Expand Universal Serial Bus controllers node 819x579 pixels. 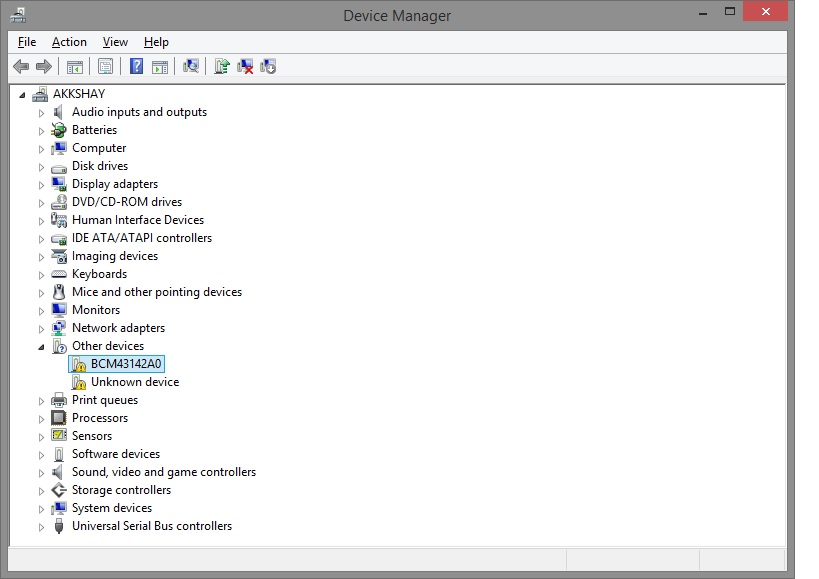click(x=42, y=527)
